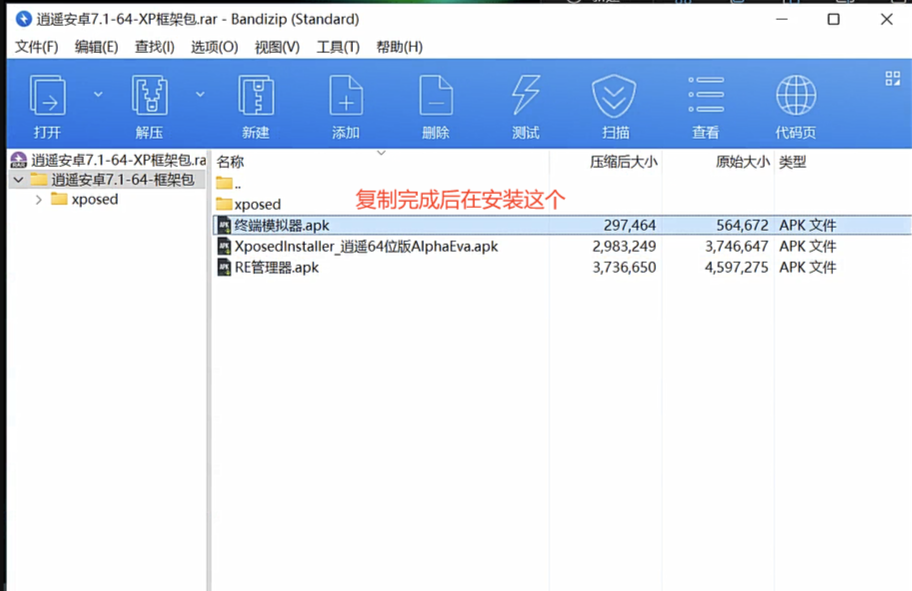Minimize the Bandizip window
Image resolution: width=912 pixels, height=591 pixels.
(782, 19)
